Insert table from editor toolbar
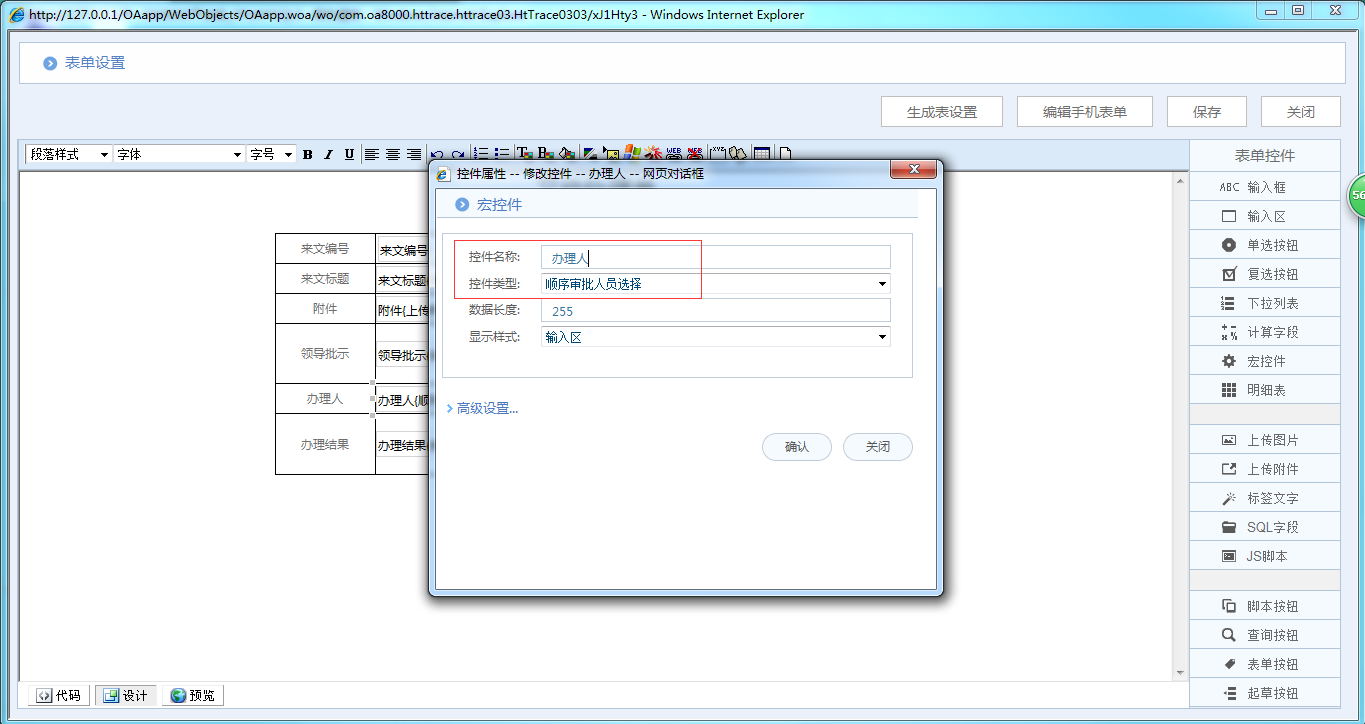 tap(762, 154)
